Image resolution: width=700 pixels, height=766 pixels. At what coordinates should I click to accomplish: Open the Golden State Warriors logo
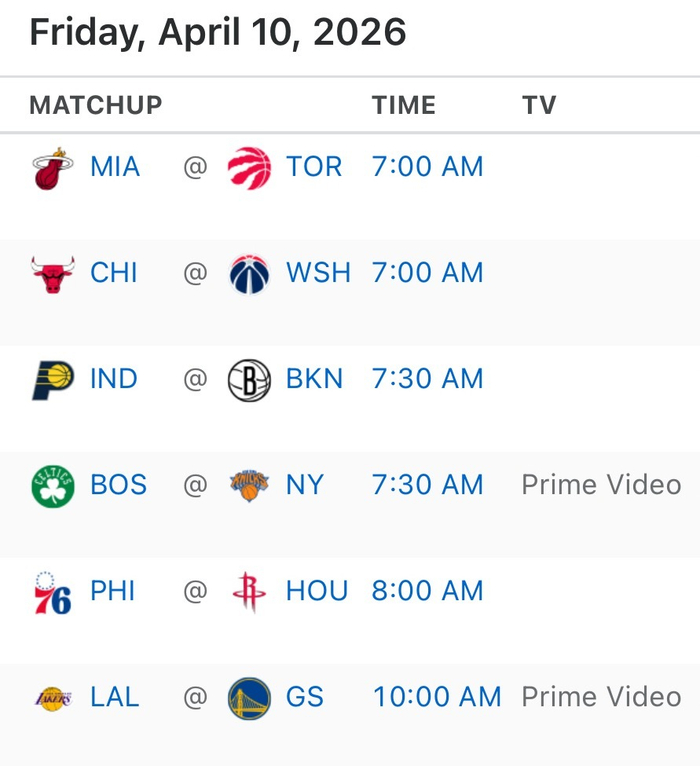coord(249,698)
